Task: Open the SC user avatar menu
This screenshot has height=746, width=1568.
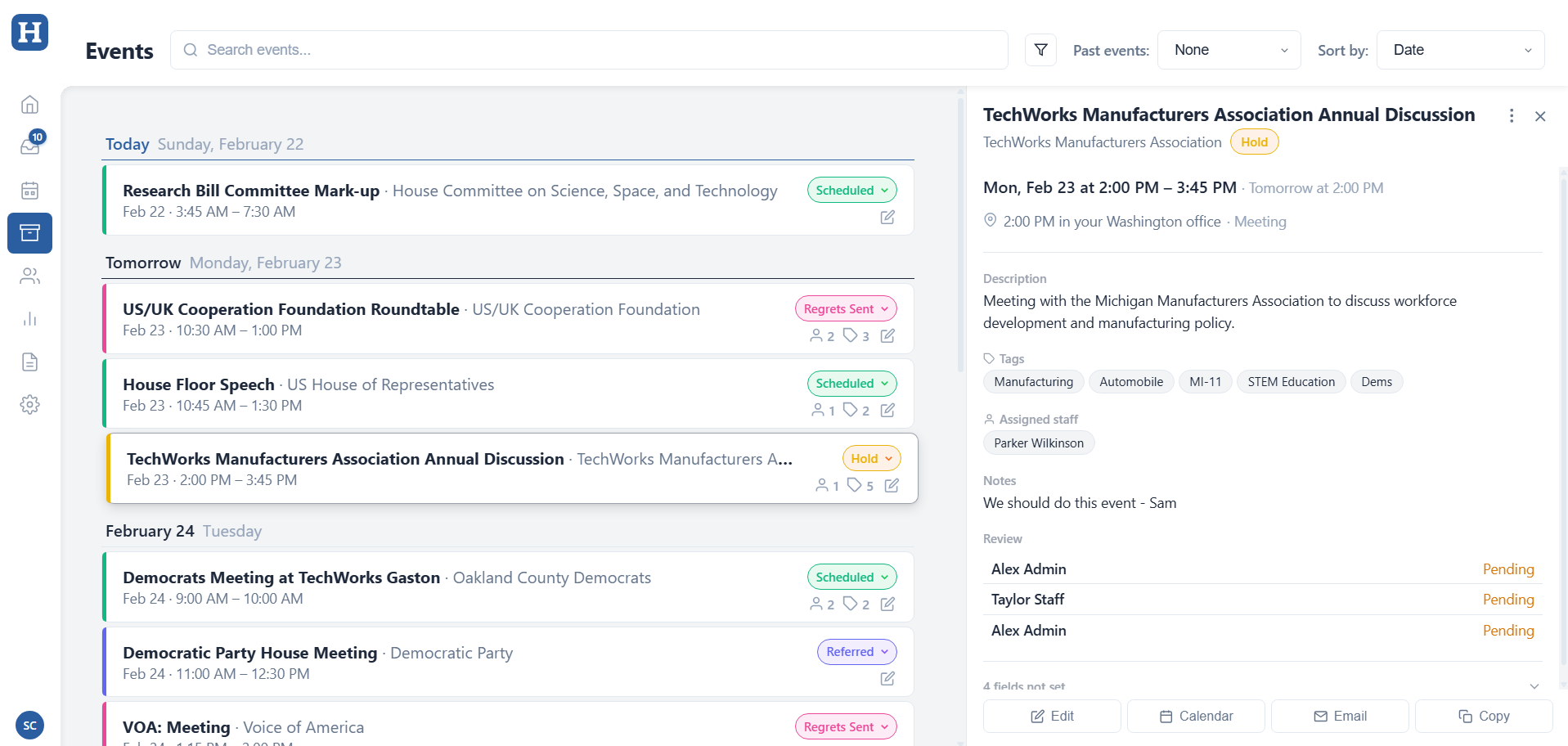Action: (29, 725)
